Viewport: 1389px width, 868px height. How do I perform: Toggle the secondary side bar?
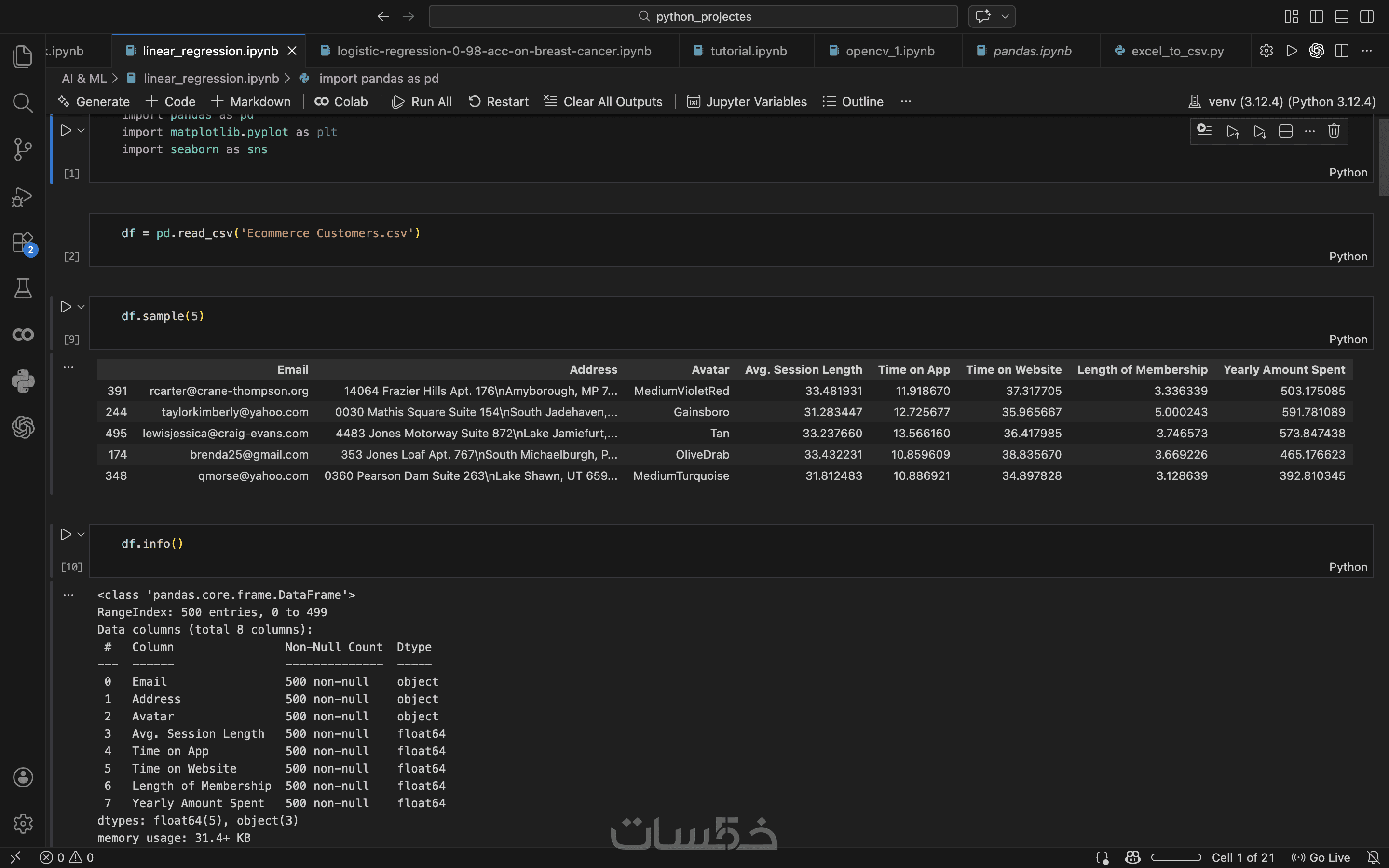pyautogui.click(x=1367, y=17)
